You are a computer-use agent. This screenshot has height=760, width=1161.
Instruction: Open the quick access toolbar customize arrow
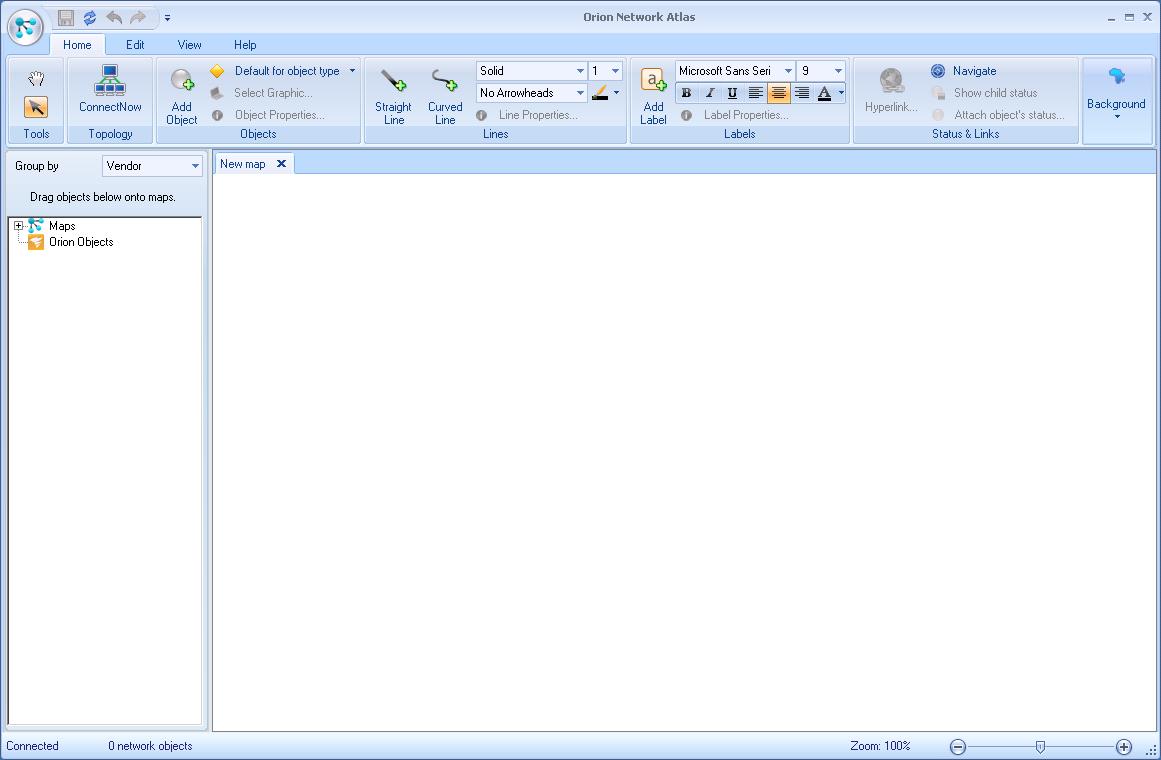point(167,18)
